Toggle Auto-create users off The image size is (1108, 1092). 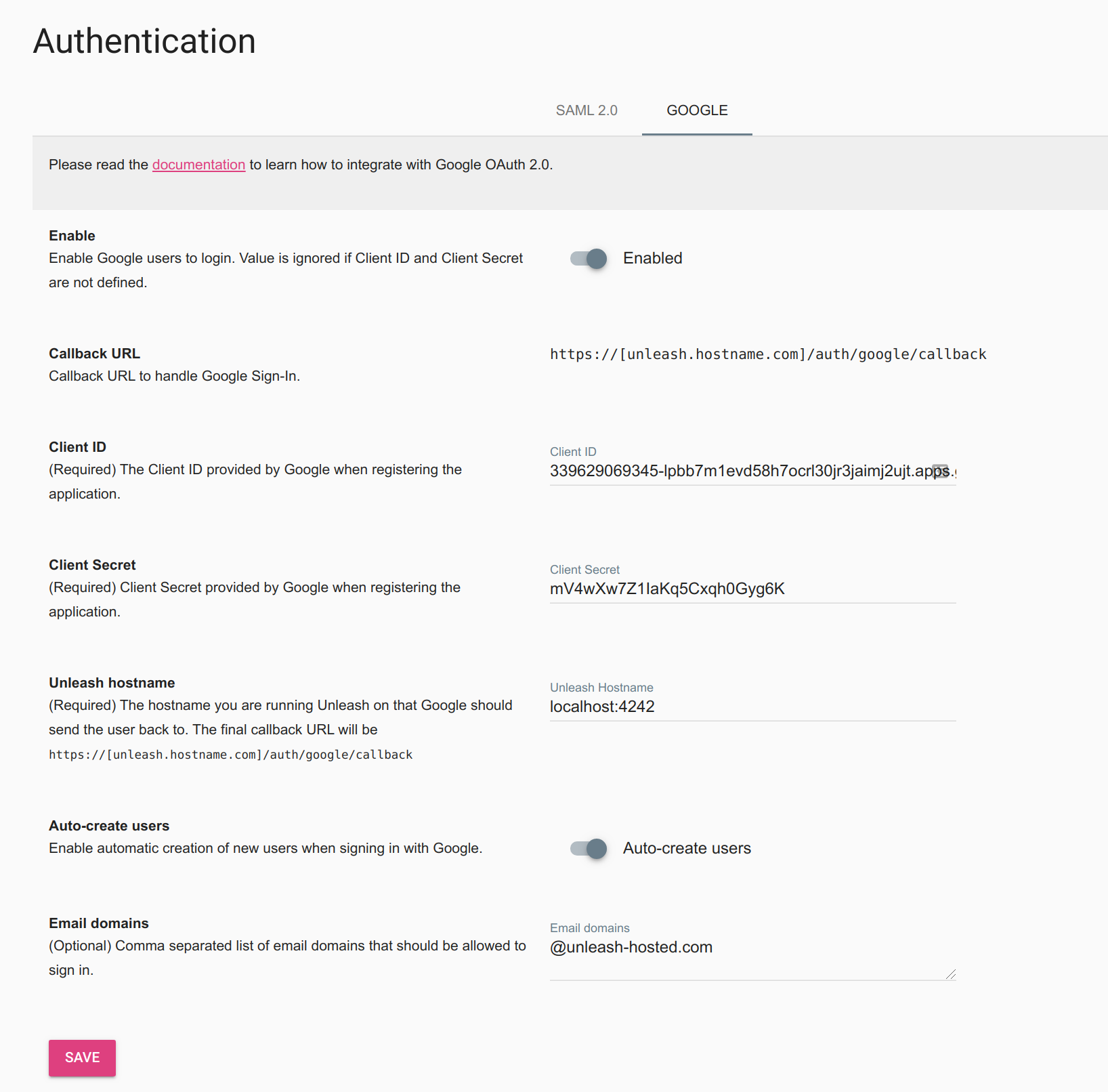click(587, 848)
